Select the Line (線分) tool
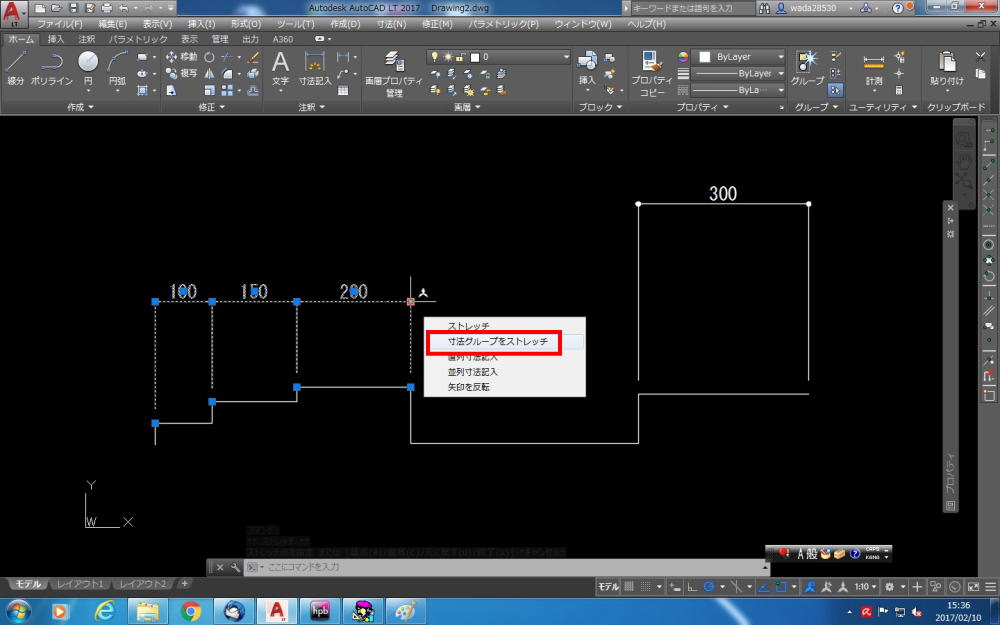The height and width of the screenshot is (625, 1000). (15, 68)
